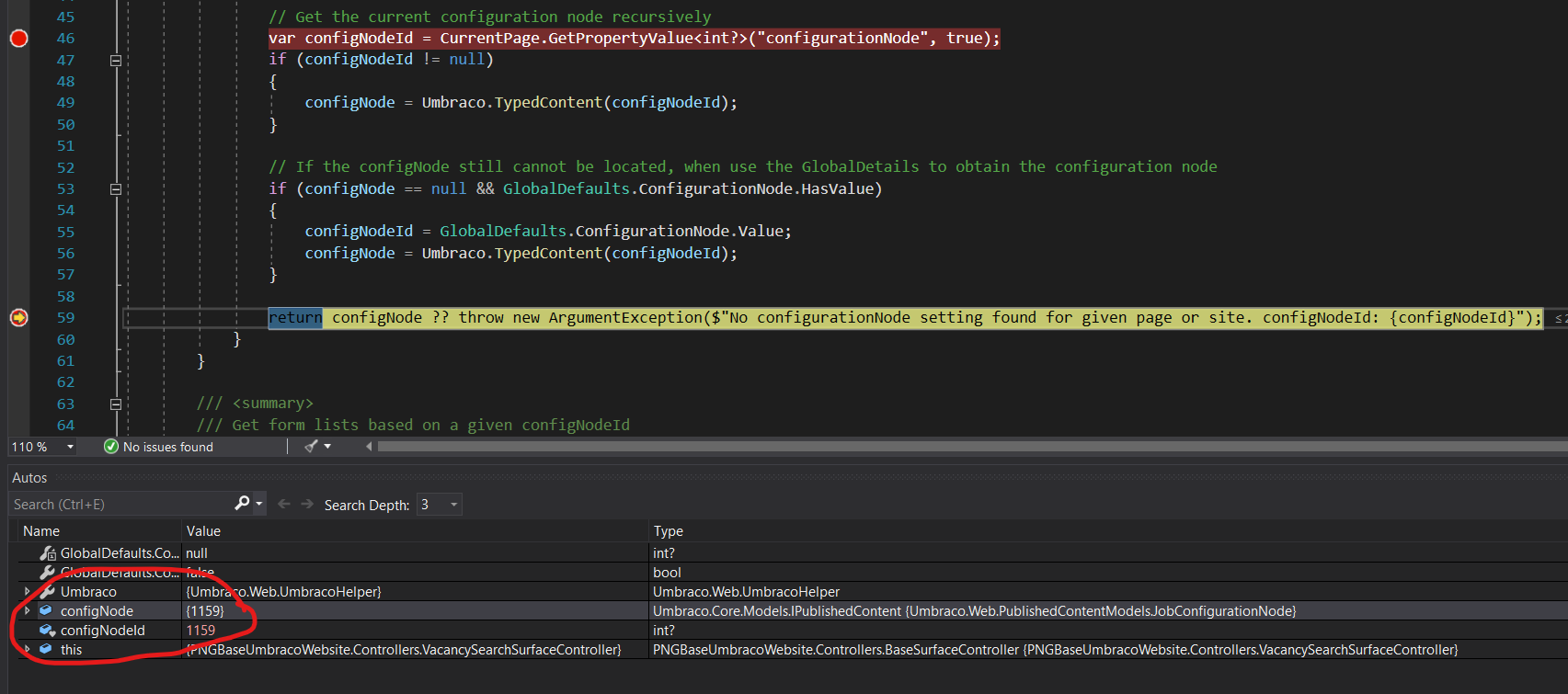Select the this row name
Screen dimensions: 1568x694
pos(71,650)
